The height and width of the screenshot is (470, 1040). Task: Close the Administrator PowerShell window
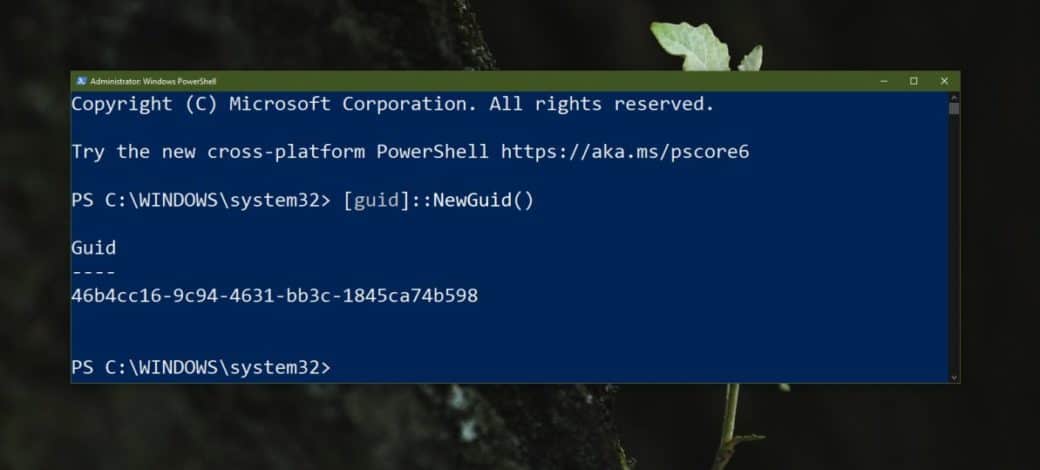pyautogui.click(x=944, y=81)
